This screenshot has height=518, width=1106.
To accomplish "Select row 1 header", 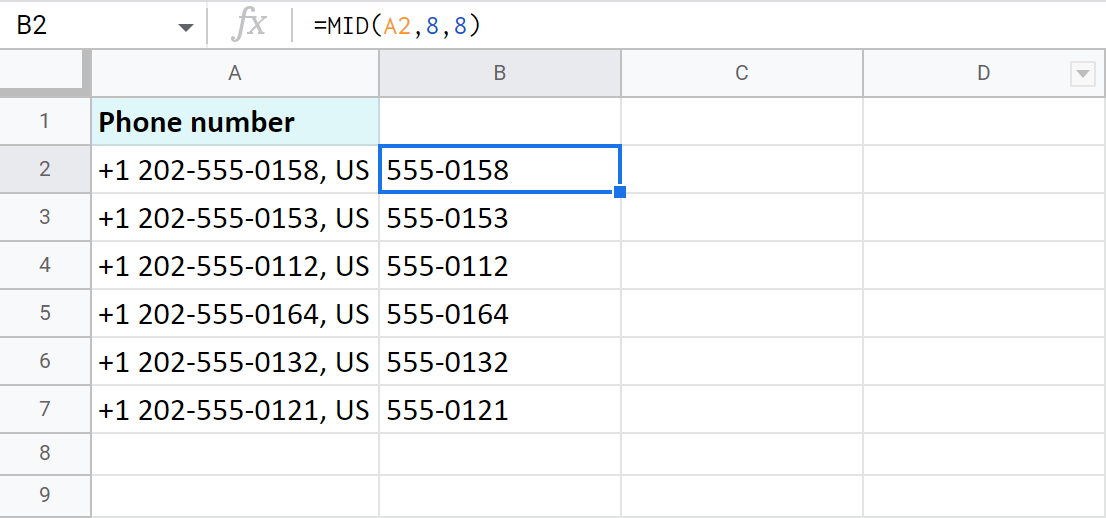I will (45, 122).
